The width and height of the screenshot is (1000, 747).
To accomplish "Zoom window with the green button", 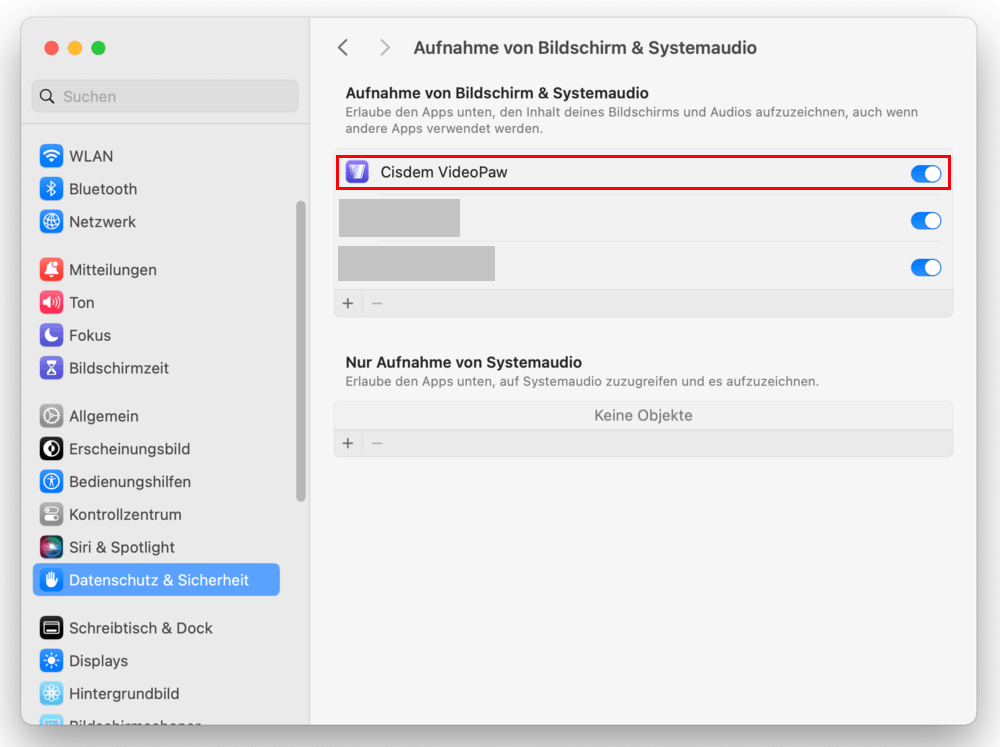I will pyautogui.click(x=98, y=48).
